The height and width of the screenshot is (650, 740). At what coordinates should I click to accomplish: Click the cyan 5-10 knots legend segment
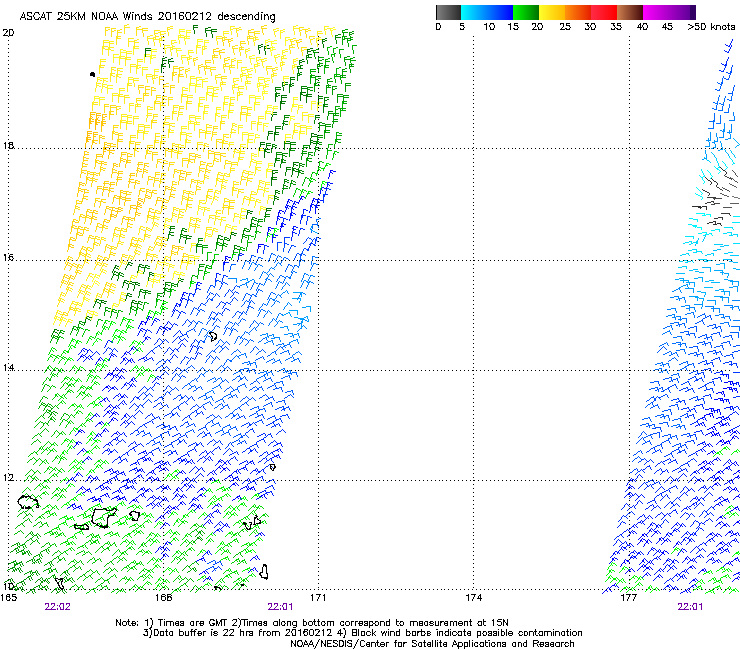click(474, 12)
